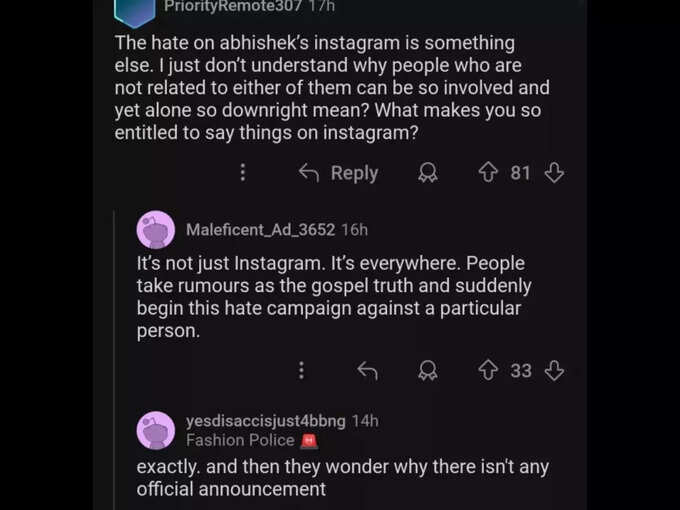Open options menu on Maleficent_Ad_3652's comment
Image resolution: width=680 pixels, height=510 pixels.
click(x=301, y=370)
